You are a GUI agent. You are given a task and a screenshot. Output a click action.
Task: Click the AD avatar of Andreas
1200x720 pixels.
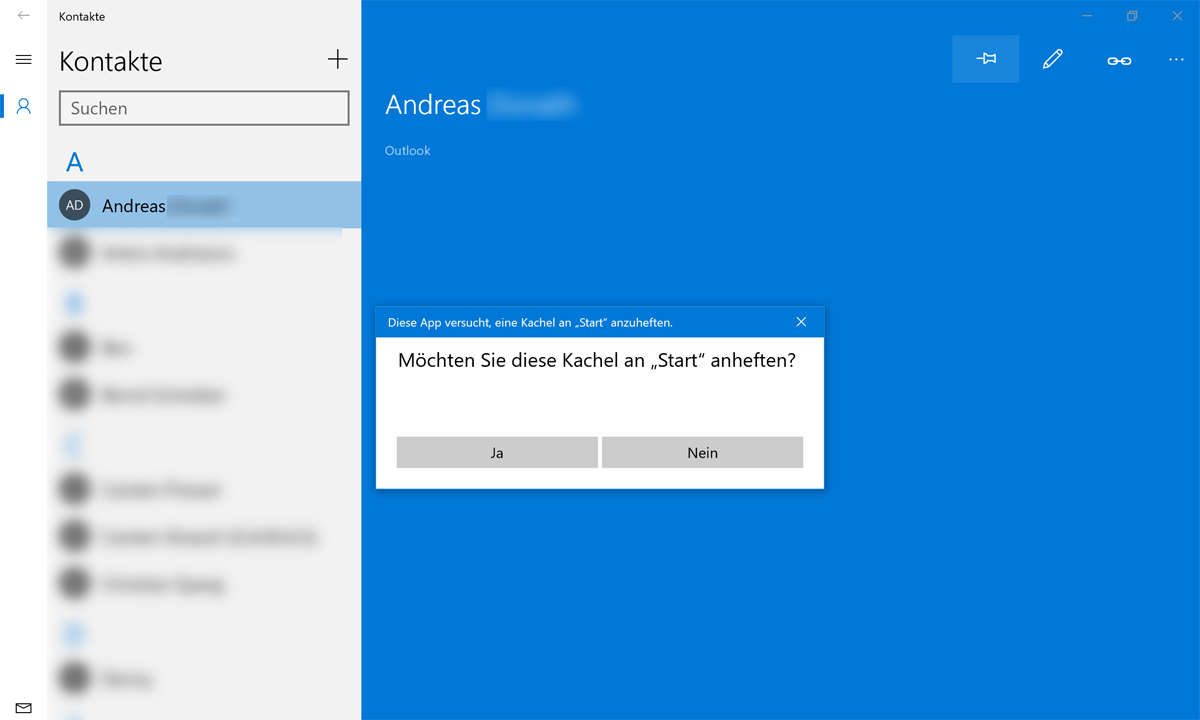point(75,205)
